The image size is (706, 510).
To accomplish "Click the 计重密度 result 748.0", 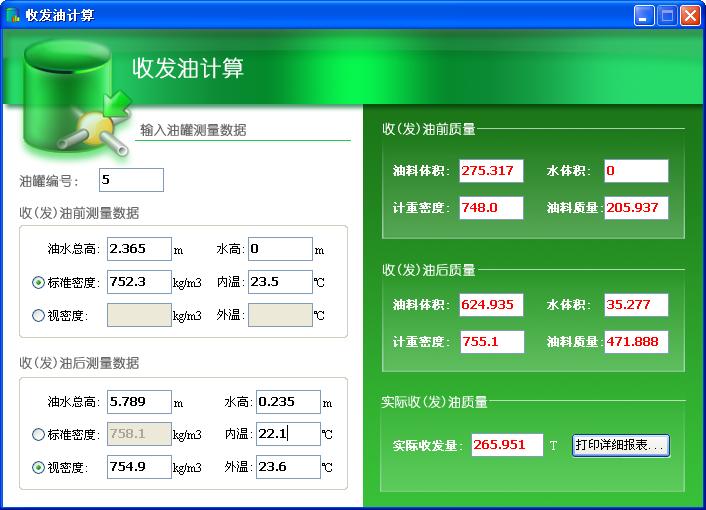I will pyautogui.click(x=491, y=208).
